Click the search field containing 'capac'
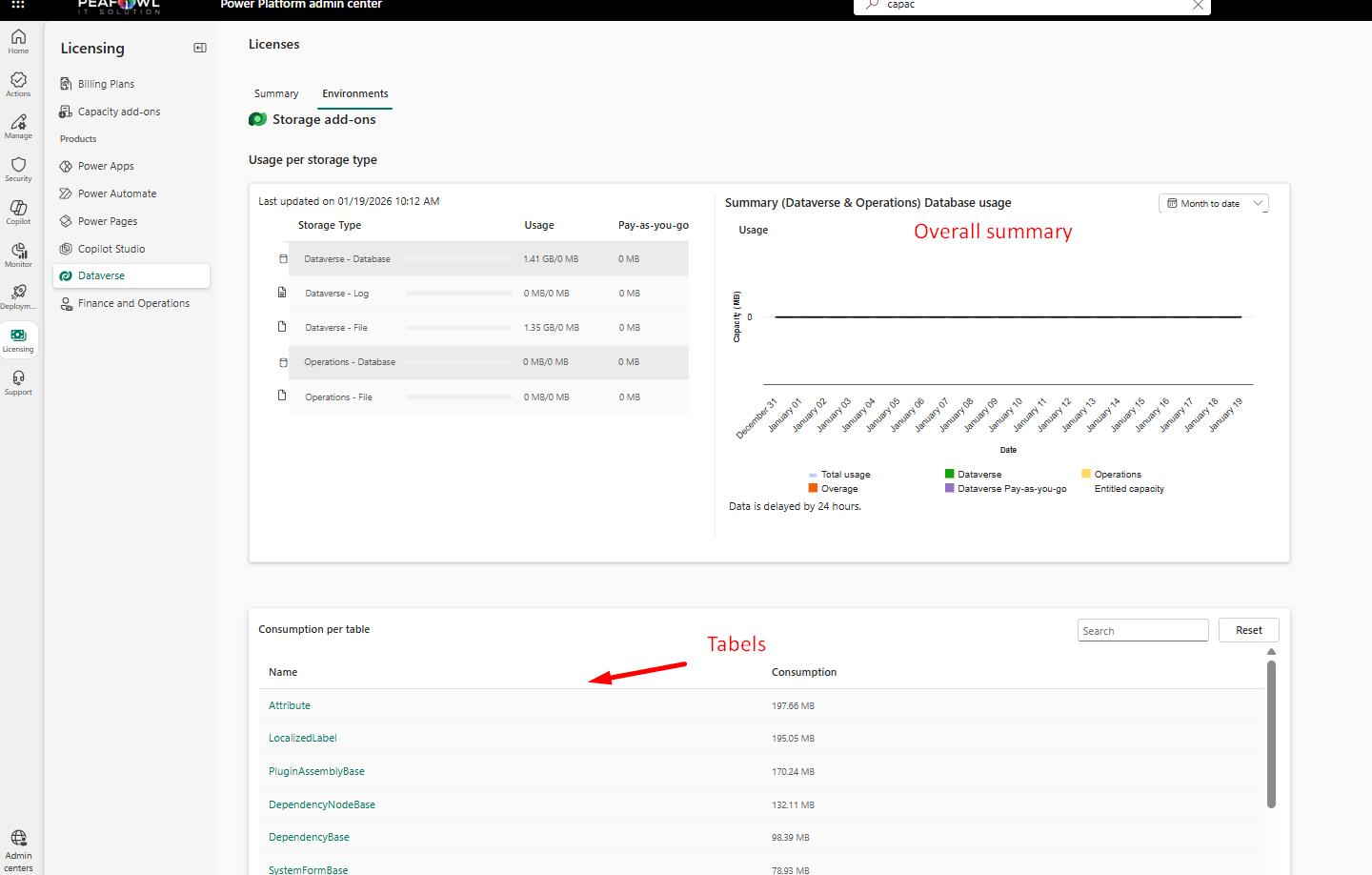1372x875 pixels. click(1033, 6)
